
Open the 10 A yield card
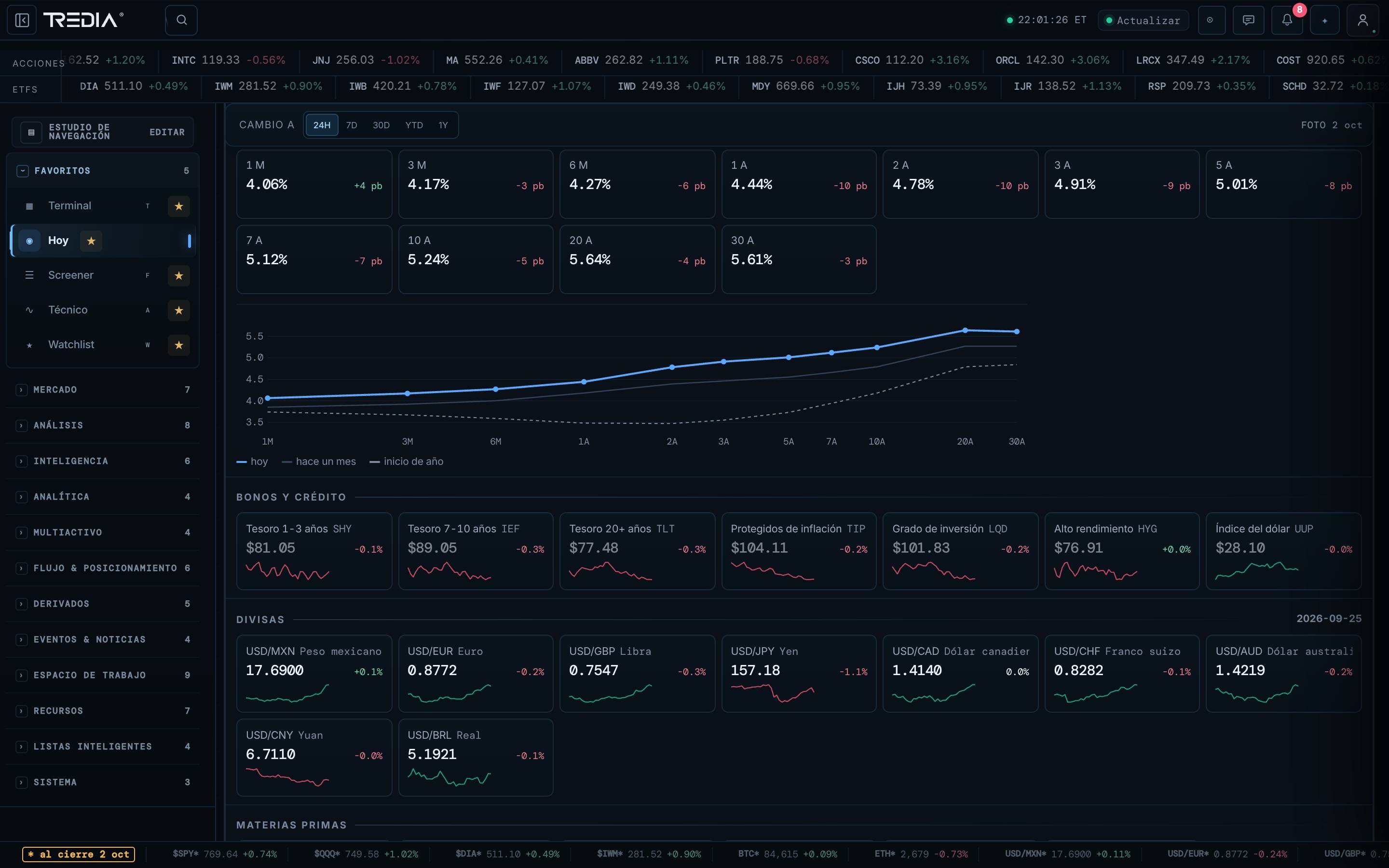[x=476, y=259]
